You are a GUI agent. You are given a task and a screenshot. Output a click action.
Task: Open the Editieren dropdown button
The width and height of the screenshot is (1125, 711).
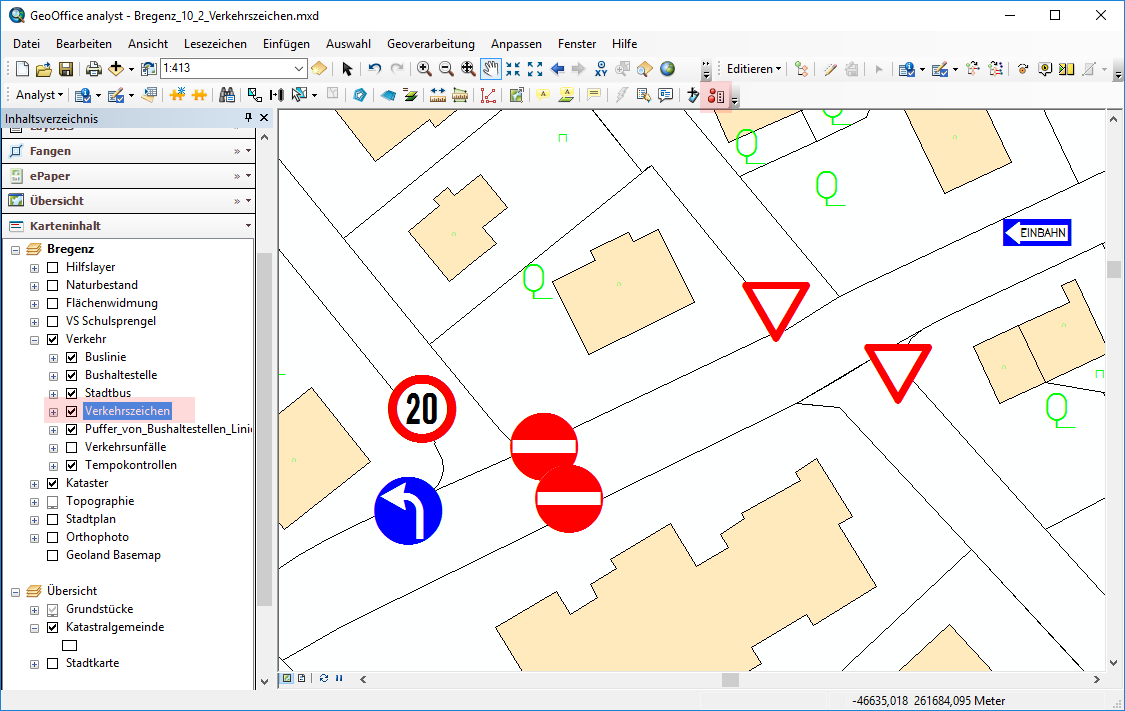[754, 69]
